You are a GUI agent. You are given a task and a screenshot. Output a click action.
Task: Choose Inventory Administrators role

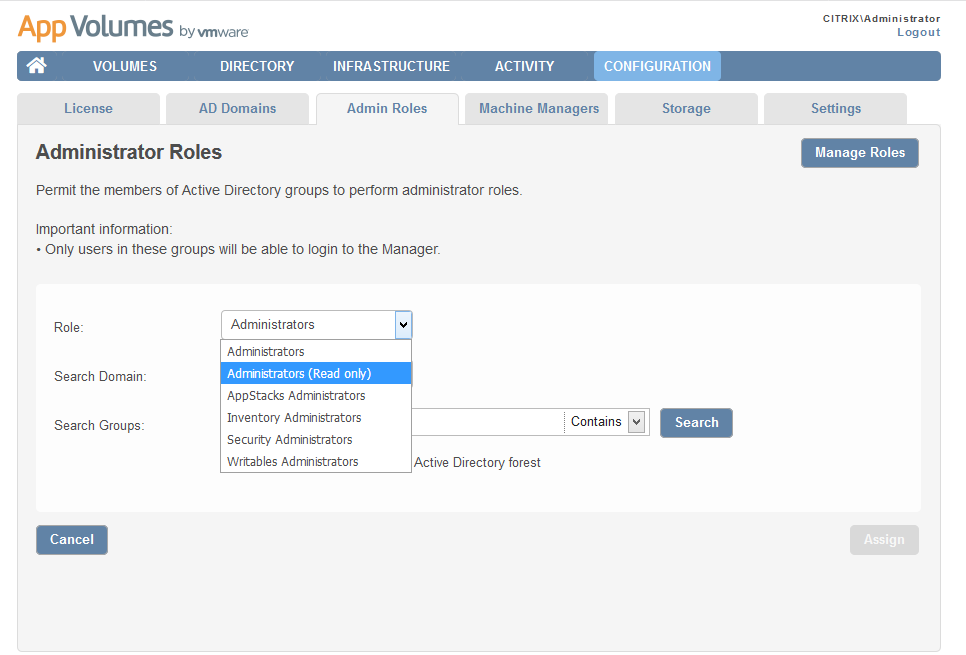[315, 418]
